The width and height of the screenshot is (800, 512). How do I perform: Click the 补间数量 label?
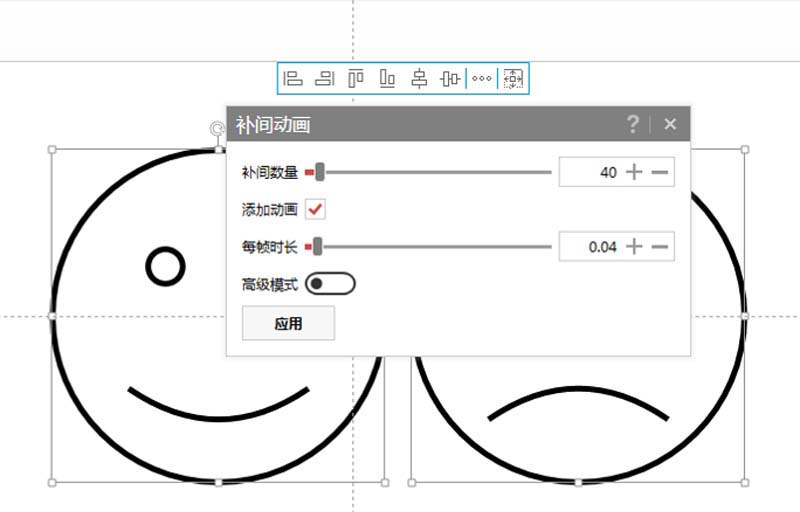tap(270, 172)
